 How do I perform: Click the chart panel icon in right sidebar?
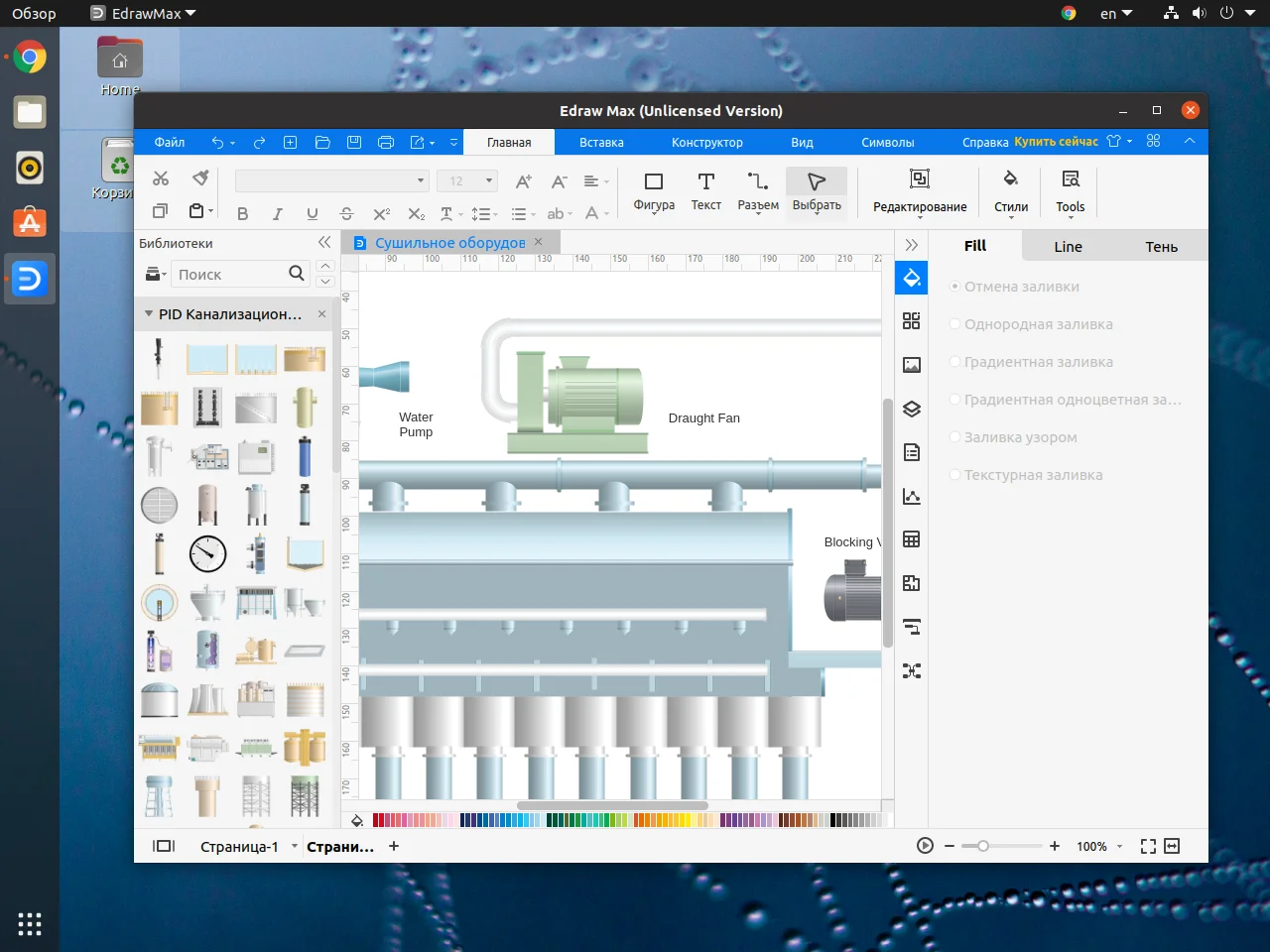click(x=911, y=497)
